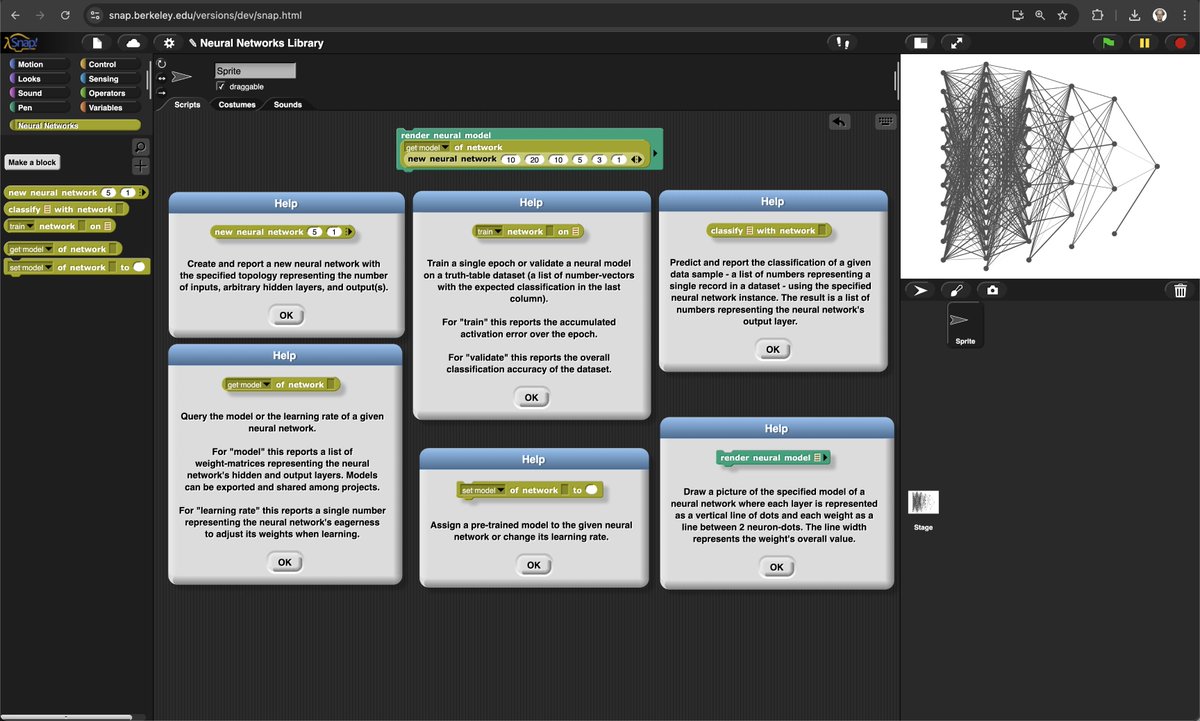This screenshot has height=721, width=1200.
Task: Take a camera snapshot for new sprite
Action: pyautogui.click(x=991, y=290)
